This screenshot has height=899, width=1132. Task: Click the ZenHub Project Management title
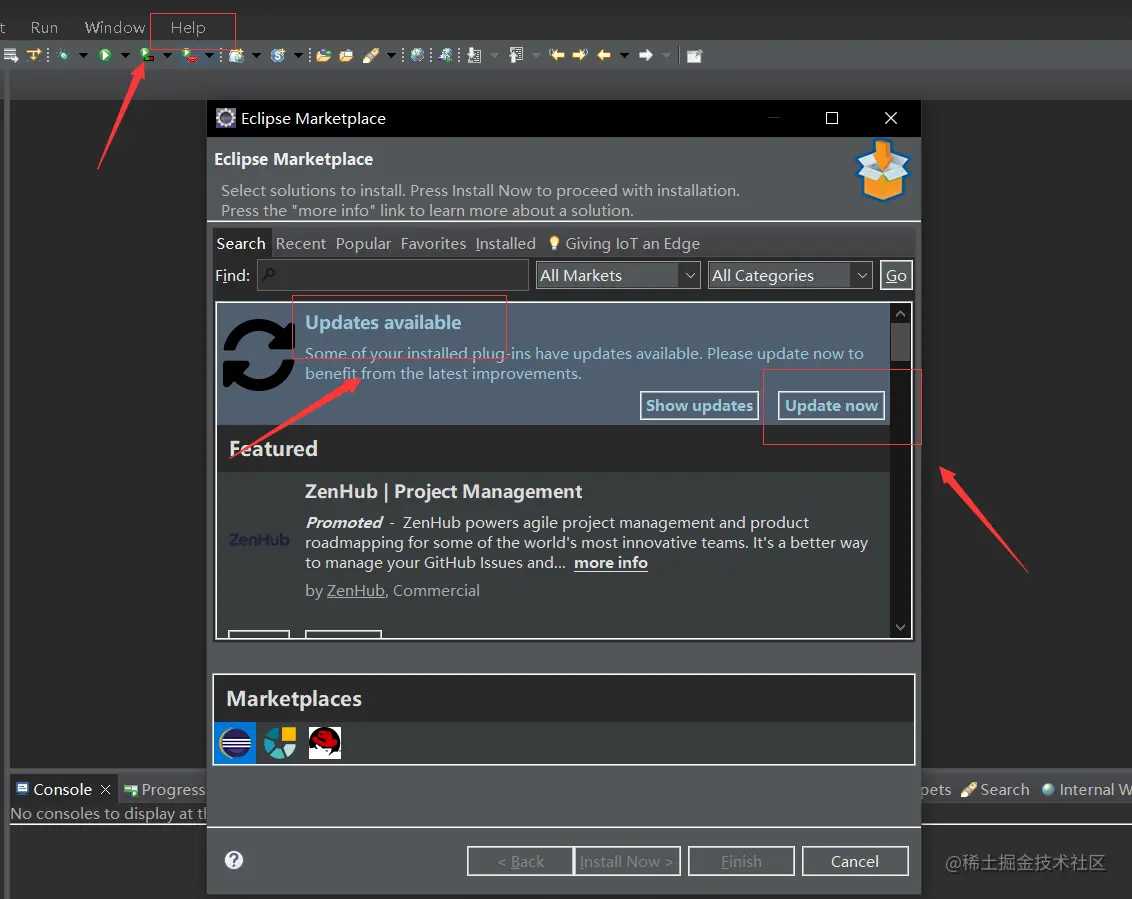click(x=443, y=491)
